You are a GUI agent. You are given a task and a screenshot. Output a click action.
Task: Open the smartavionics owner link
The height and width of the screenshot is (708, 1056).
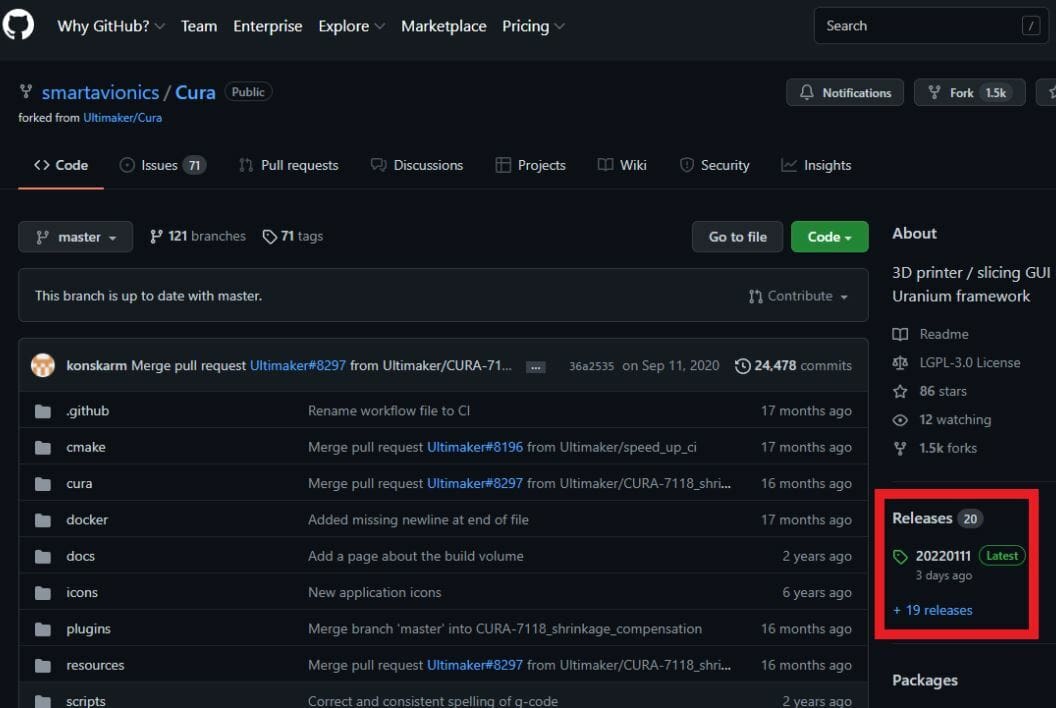(100, 92)
